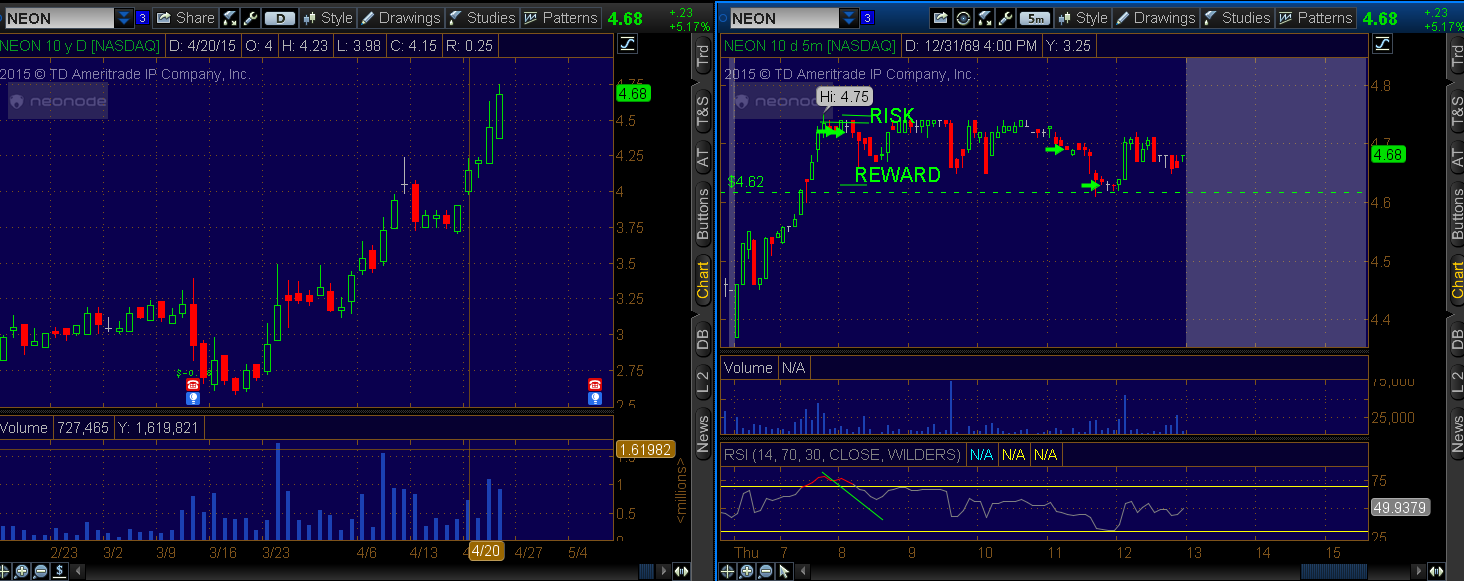
Task: Select the T&S tab in middle sidebar
Action: 702,112
